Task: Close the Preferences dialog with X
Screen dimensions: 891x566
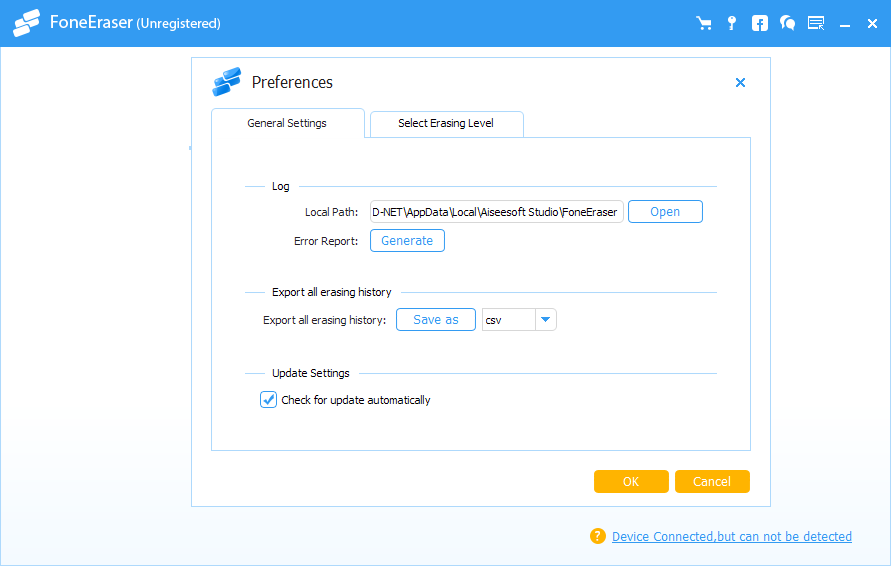Action: pos(740,82)
